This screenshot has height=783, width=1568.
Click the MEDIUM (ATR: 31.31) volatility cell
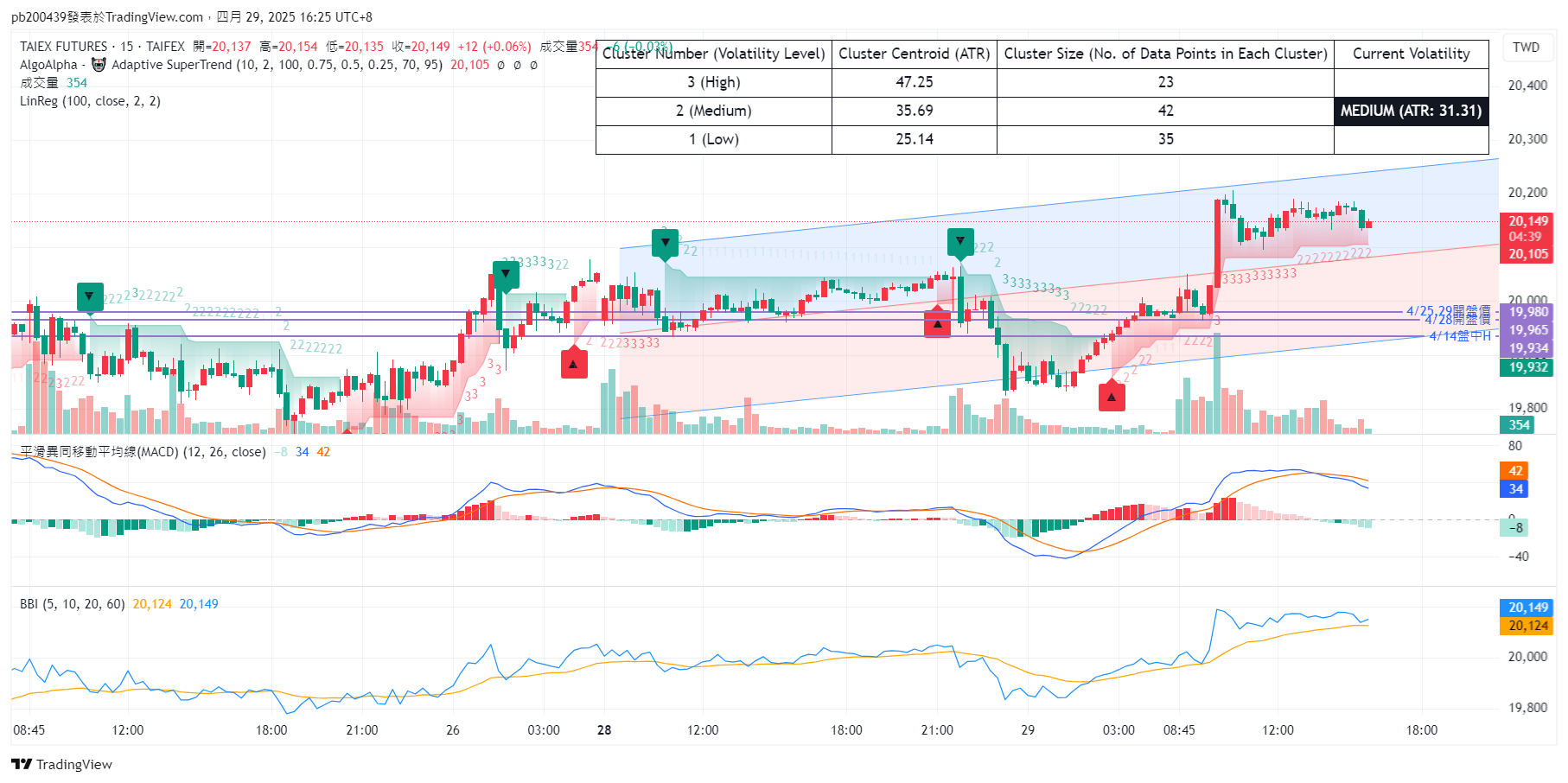click(x=1411, y=111)
